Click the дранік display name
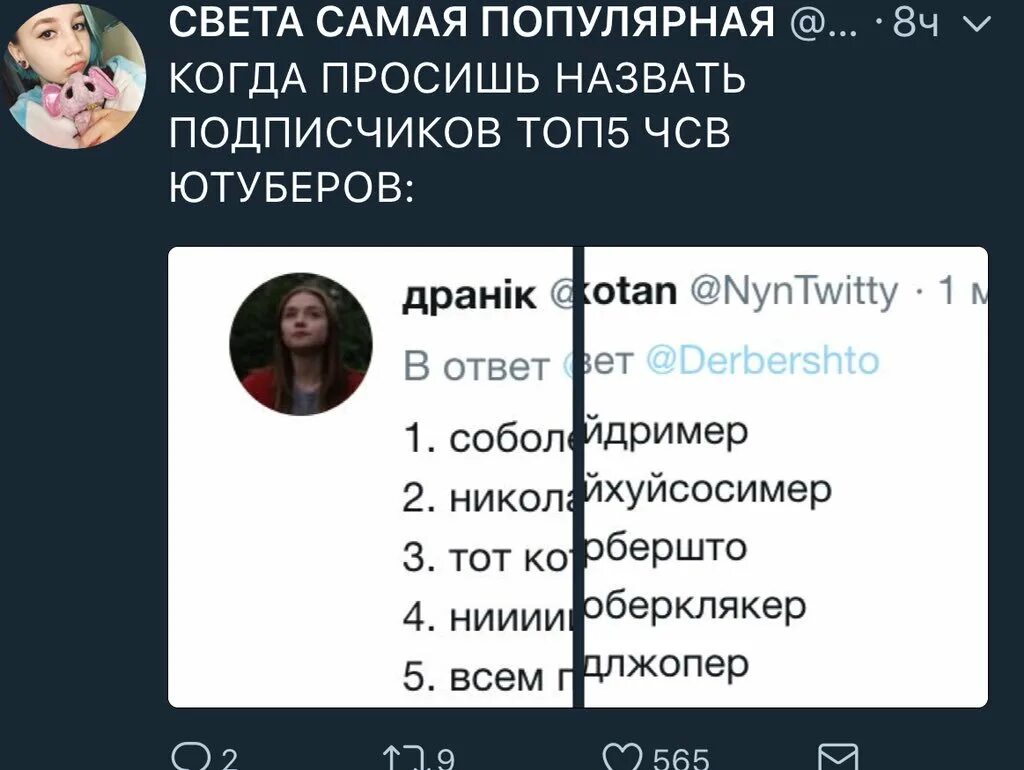Image resolution: width=1024 pixels, height=770 pixels. click(x=469, y=296)
